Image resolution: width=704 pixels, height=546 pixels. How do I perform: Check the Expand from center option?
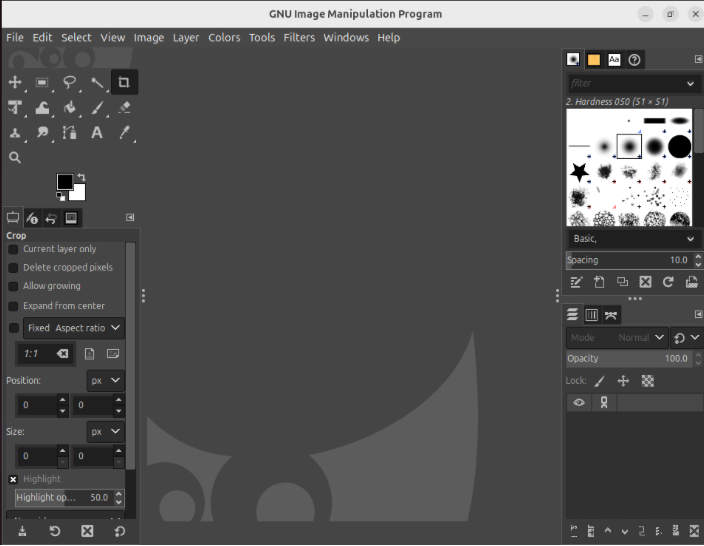coord(14,306)
